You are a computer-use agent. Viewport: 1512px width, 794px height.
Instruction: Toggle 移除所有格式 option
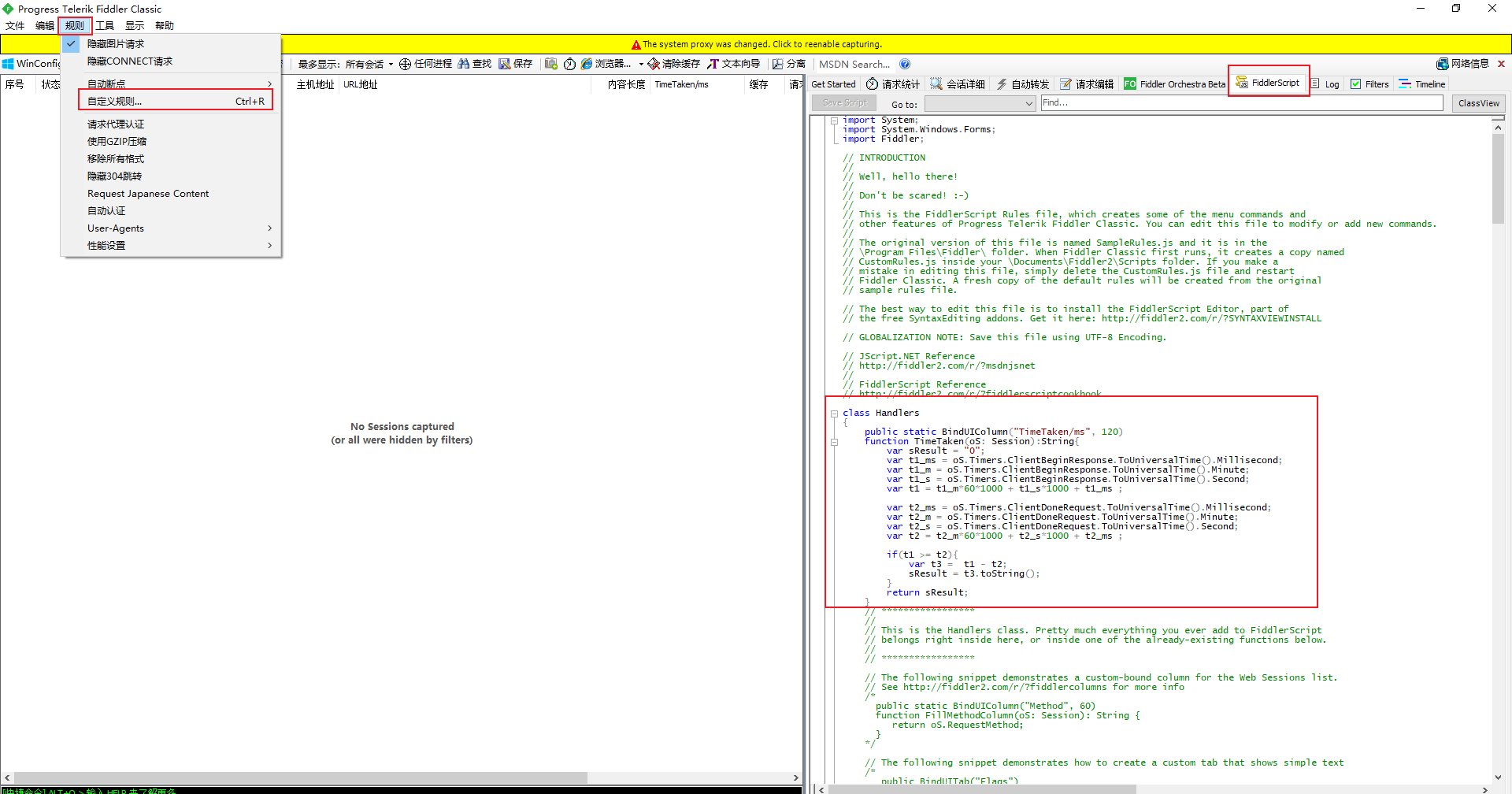[x=171, y=159]
